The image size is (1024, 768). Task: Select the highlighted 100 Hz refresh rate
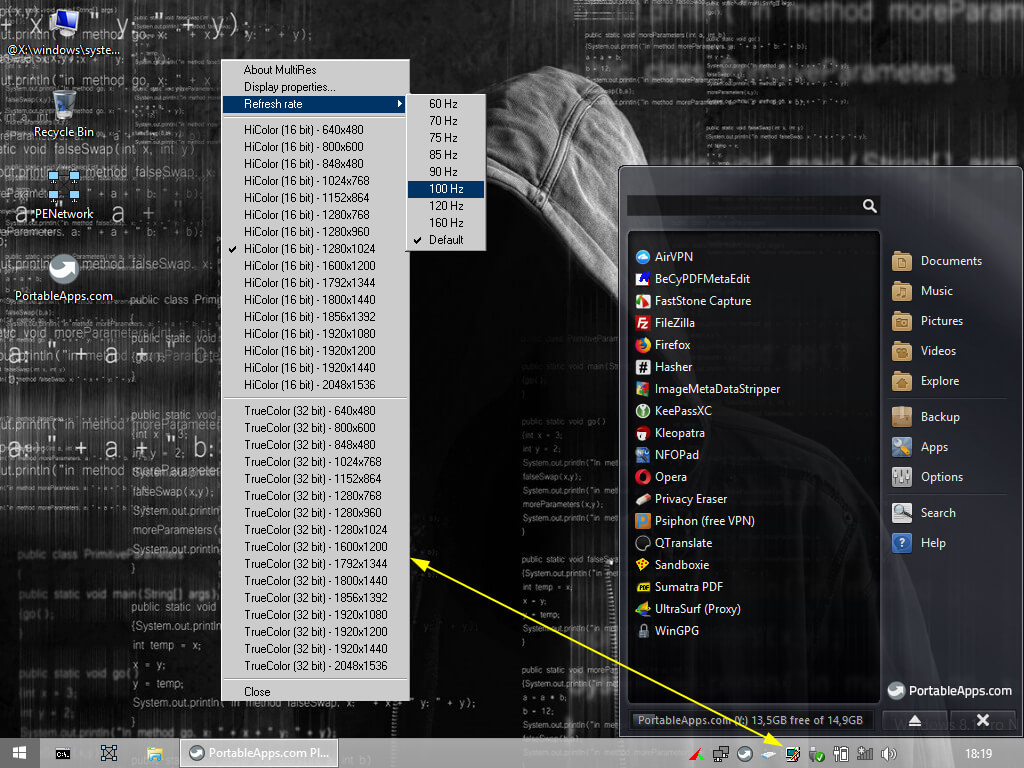tap(446, 189)
